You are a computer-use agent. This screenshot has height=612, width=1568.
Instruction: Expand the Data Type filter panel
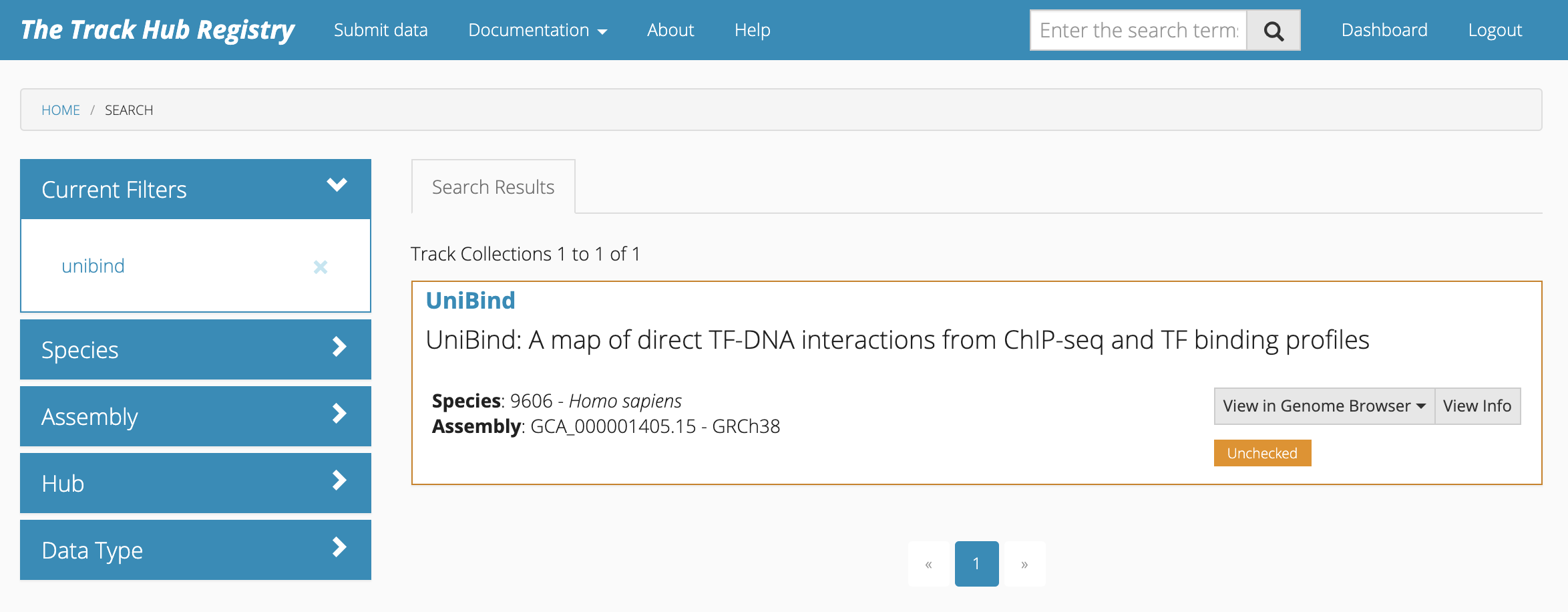[x=339, y=547]
